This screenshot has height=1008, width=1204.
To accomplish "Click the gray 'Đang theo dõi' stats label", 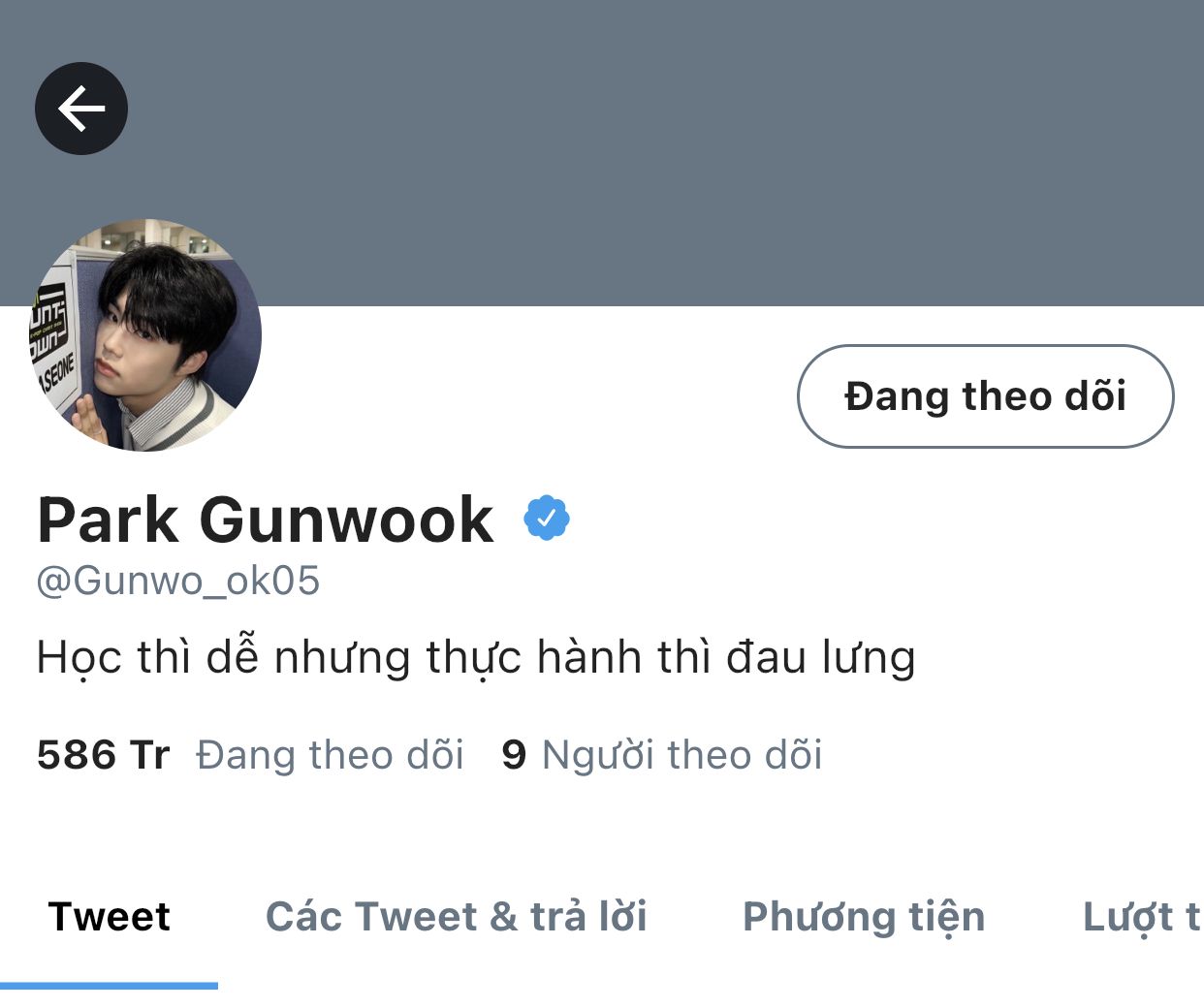I will (x=331, y=755).
